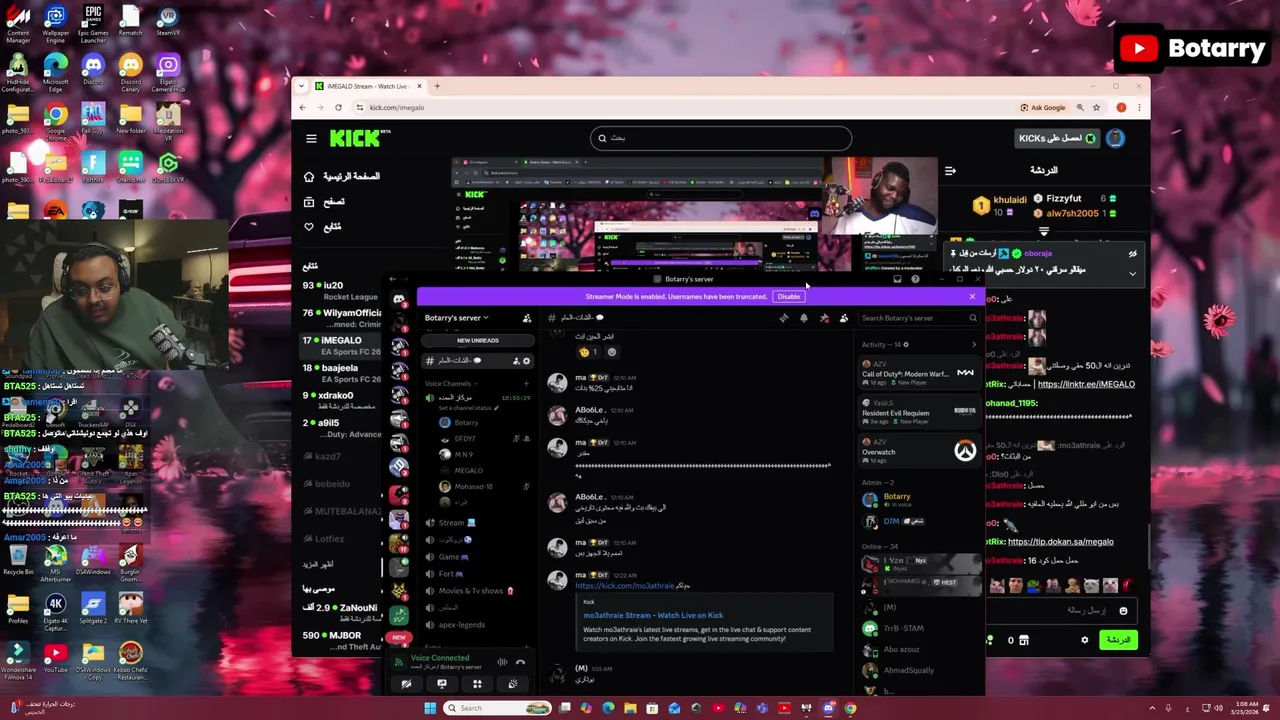Open Kick Following sidebar link
Image resolution: width=1280 pixels, height=720 pixels.
coord(323,227)
